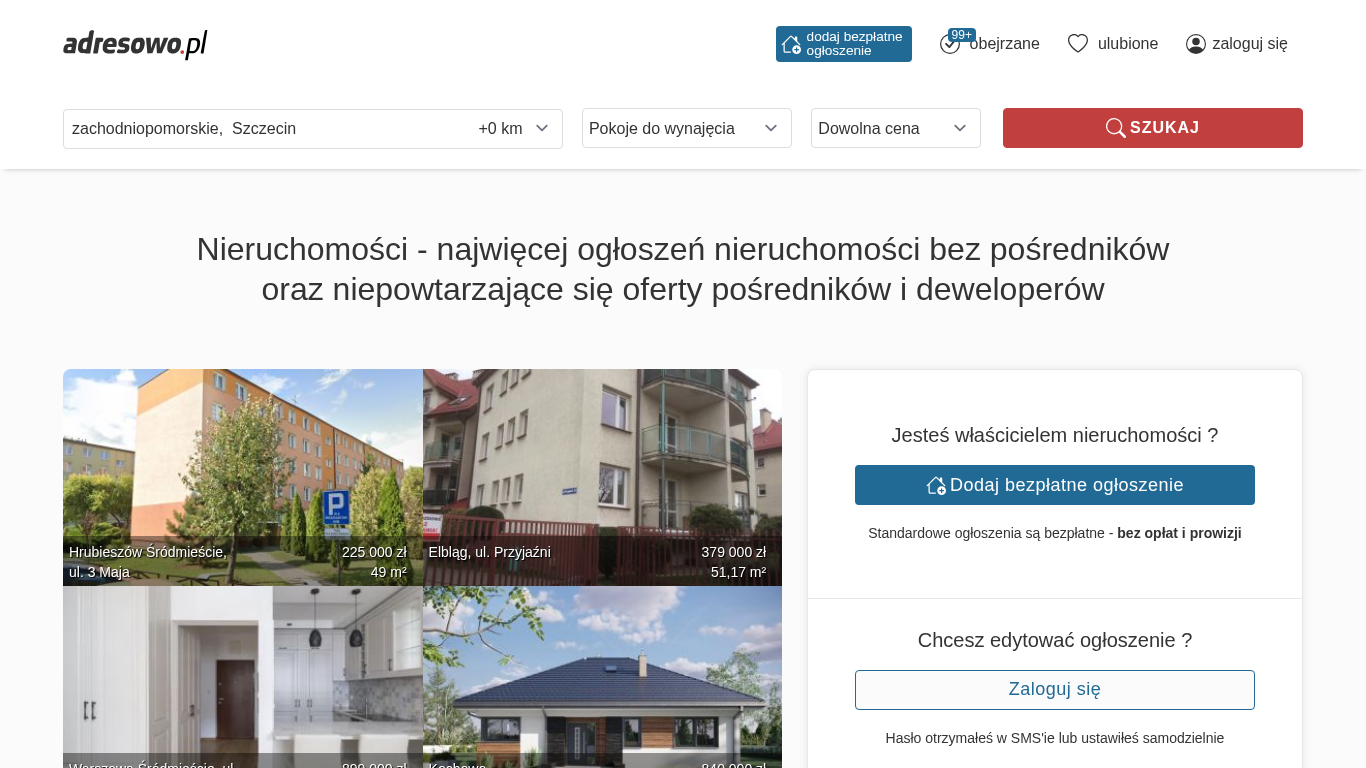
Task: Click house-plus icon in header add button
Action: (x=791, y=44)
